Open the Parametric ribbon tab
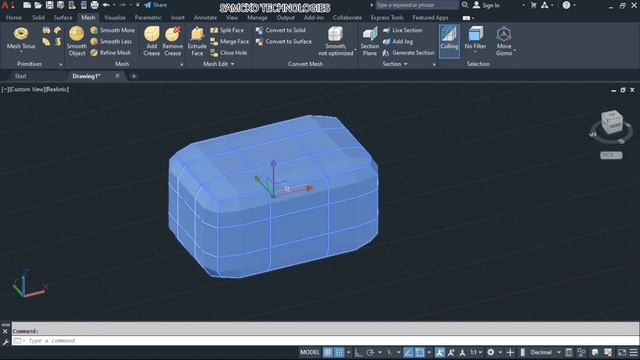The width and height of the screenshot is (640, 360). tap(148, 18)
